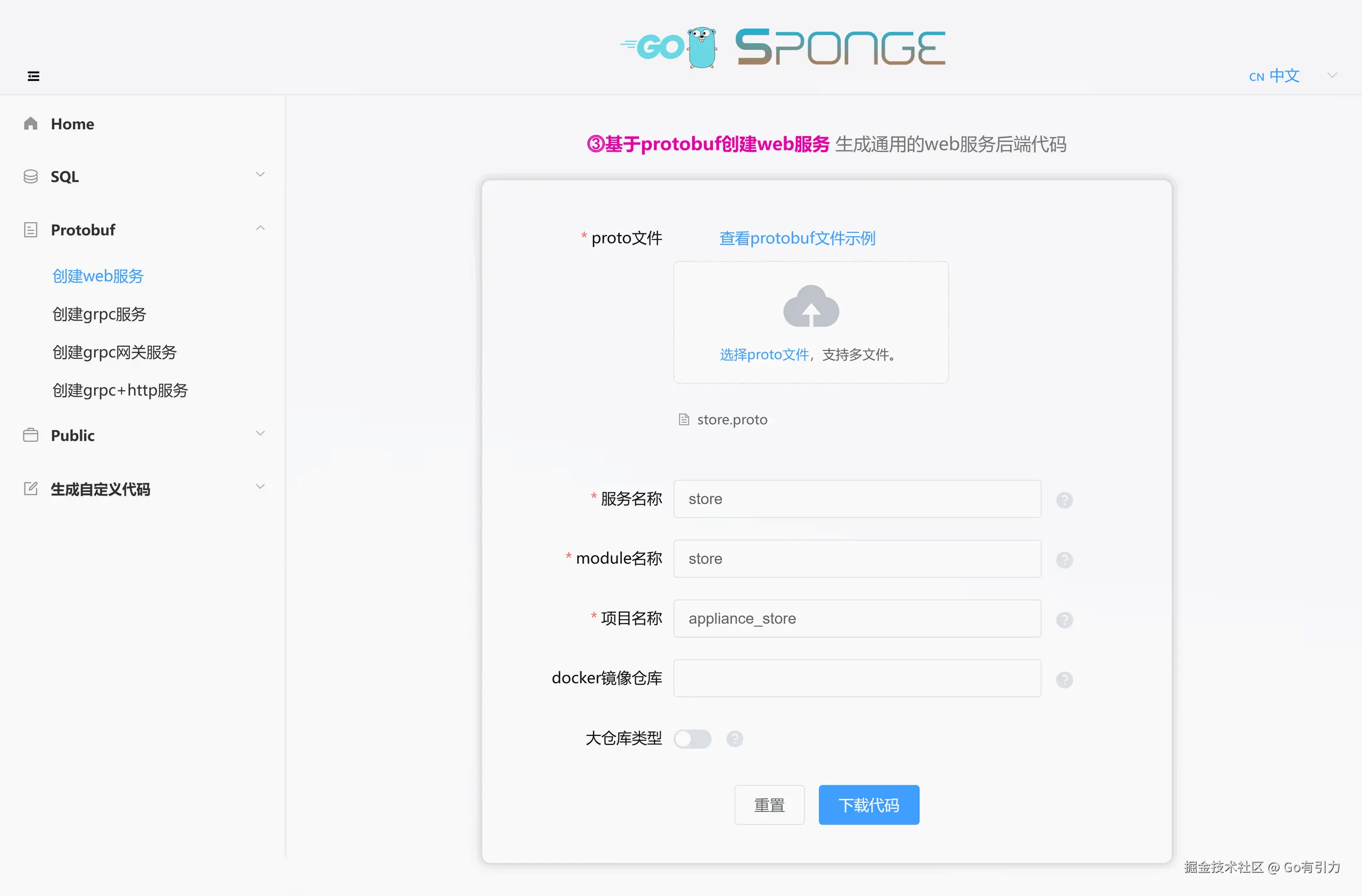Image resolution: width=1362 pixels, height=896 pixels.
Task: Open the Home menu item
Action: pyautogui.click(x=72, y=123)
